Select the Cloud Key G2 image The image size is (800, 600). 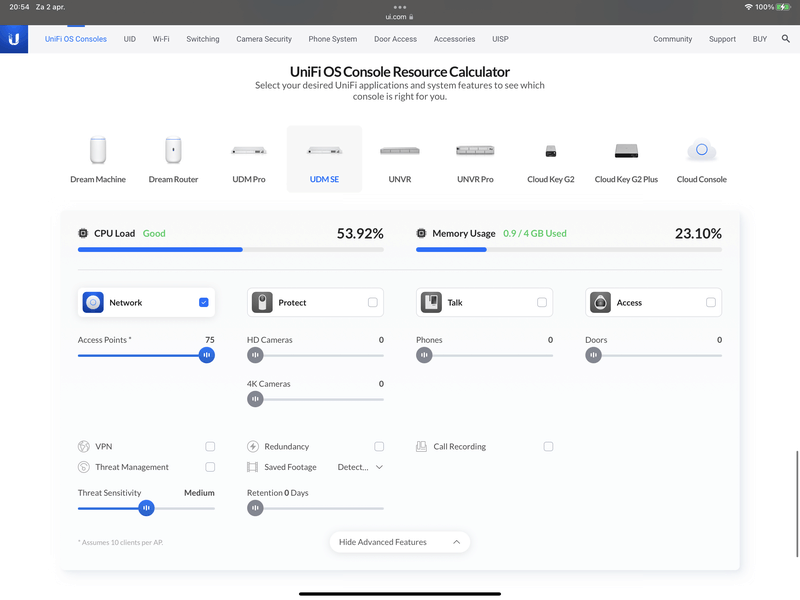551,151
